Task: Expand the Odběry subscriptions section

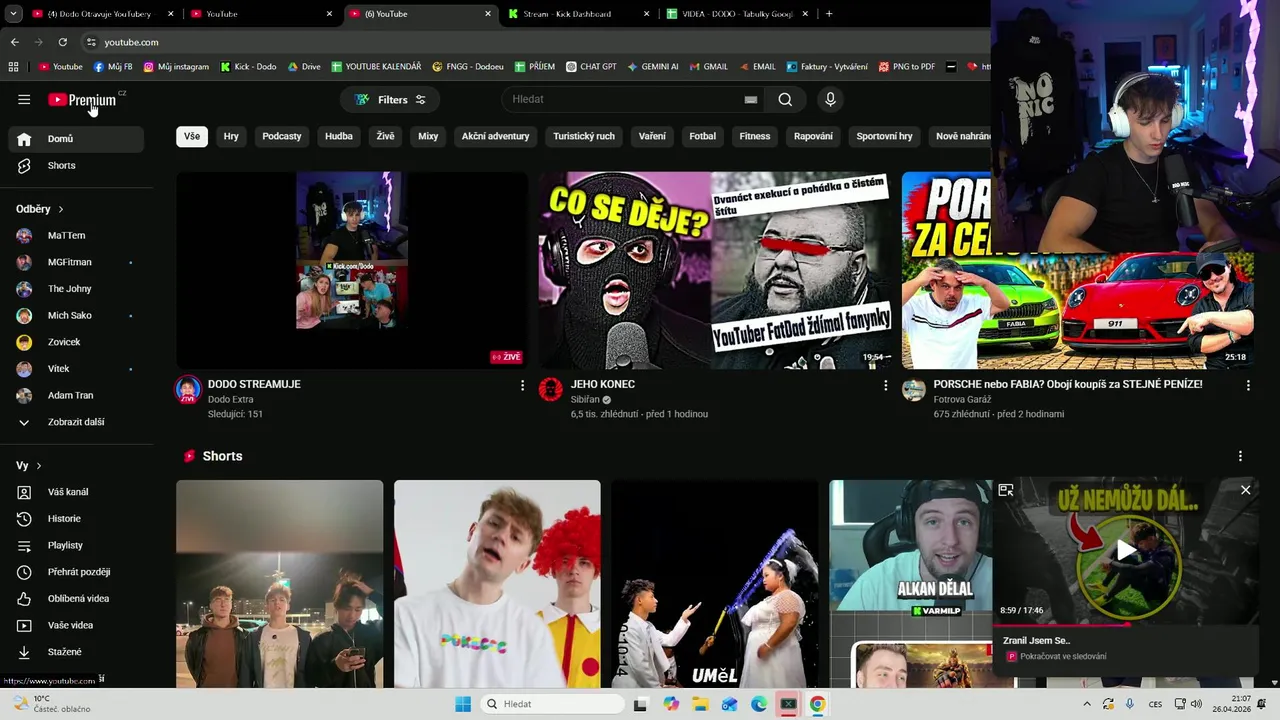Action: tap(40, 209)
